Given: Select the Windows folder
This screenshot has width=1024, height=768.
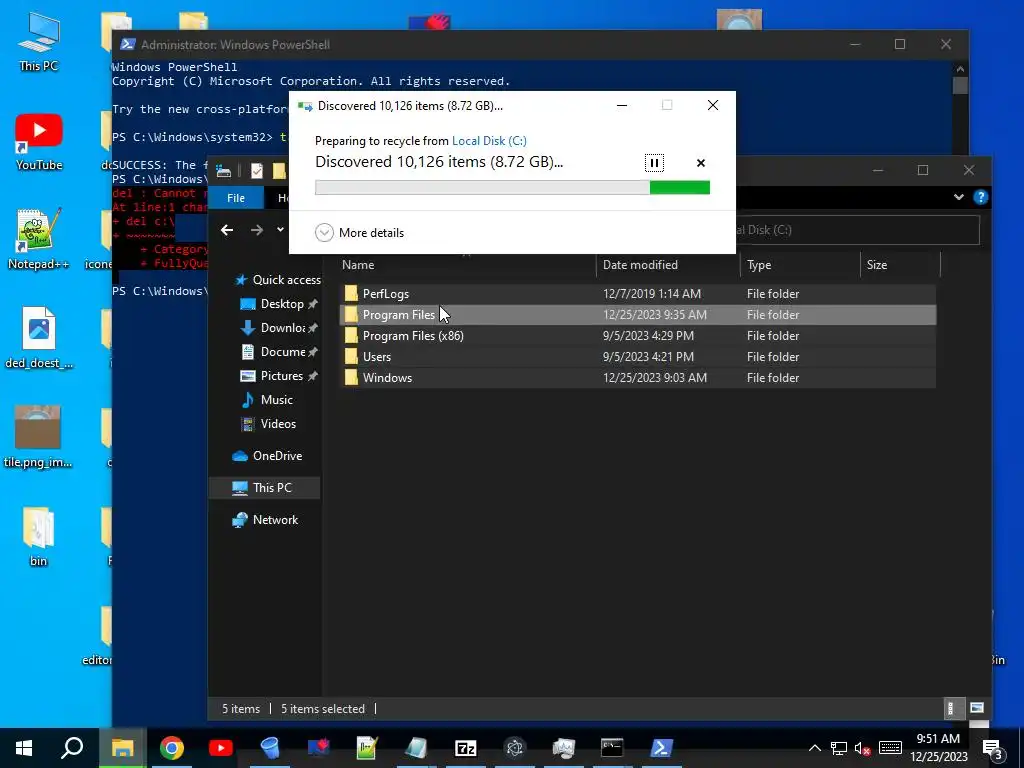Looking at the screenshot, I should click(637, 377).
